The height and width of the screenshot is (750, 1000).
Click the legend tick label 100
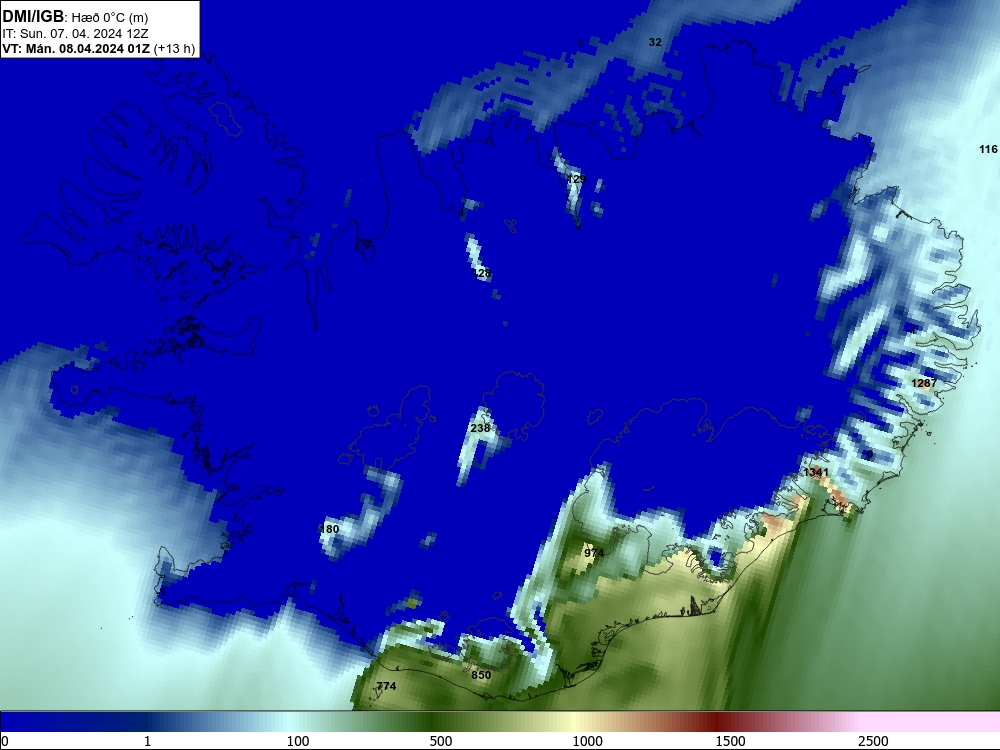298,741
